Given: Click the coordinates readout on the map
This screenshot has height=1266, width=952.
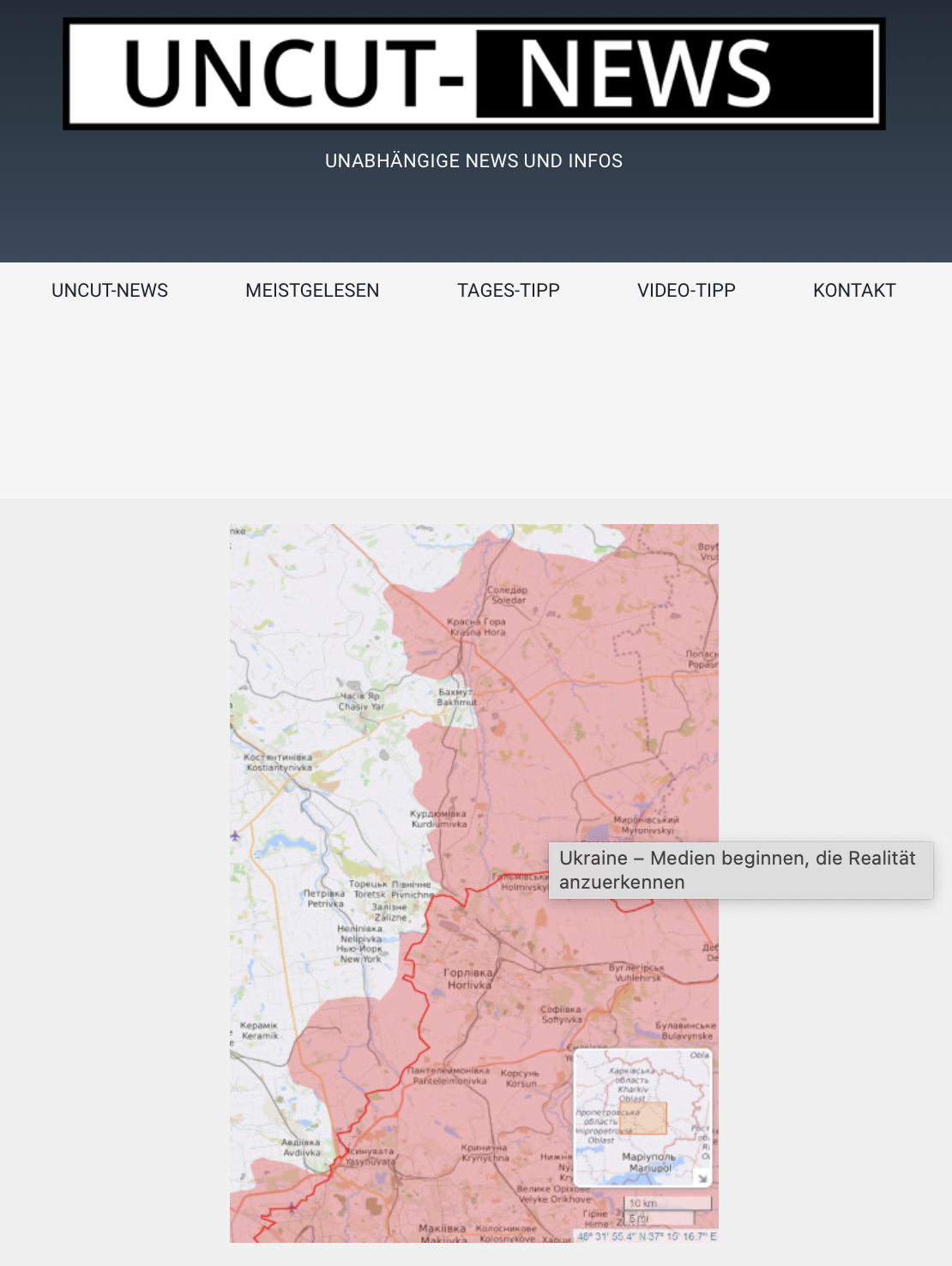Looking at the screenshot, I should [647, 1237].
